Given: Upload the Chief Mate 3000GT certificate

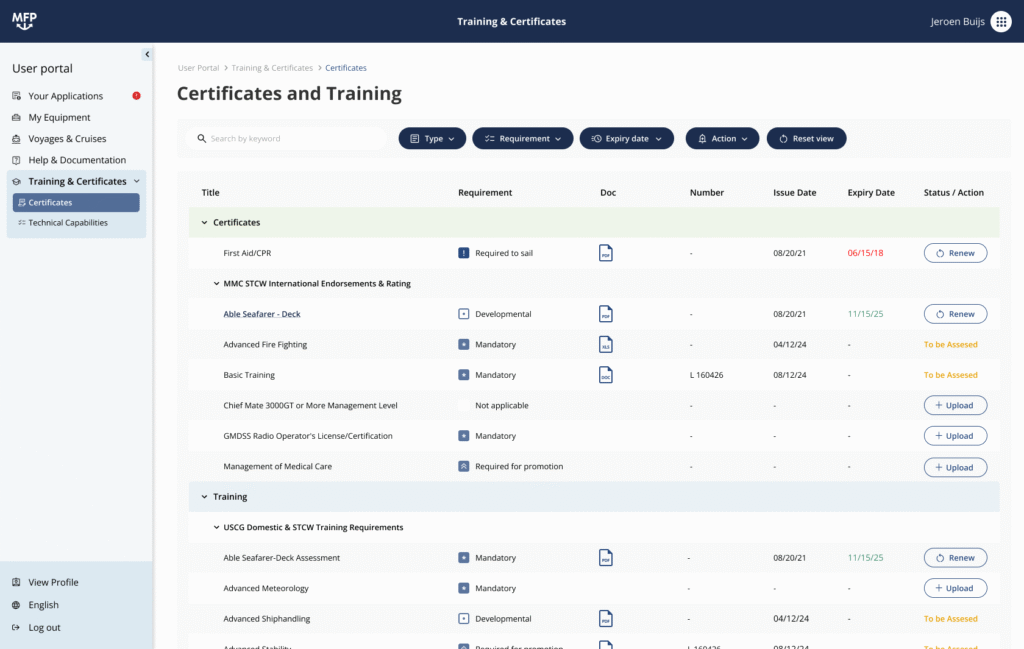Looking at the screenshot, I should coord(955,405).
